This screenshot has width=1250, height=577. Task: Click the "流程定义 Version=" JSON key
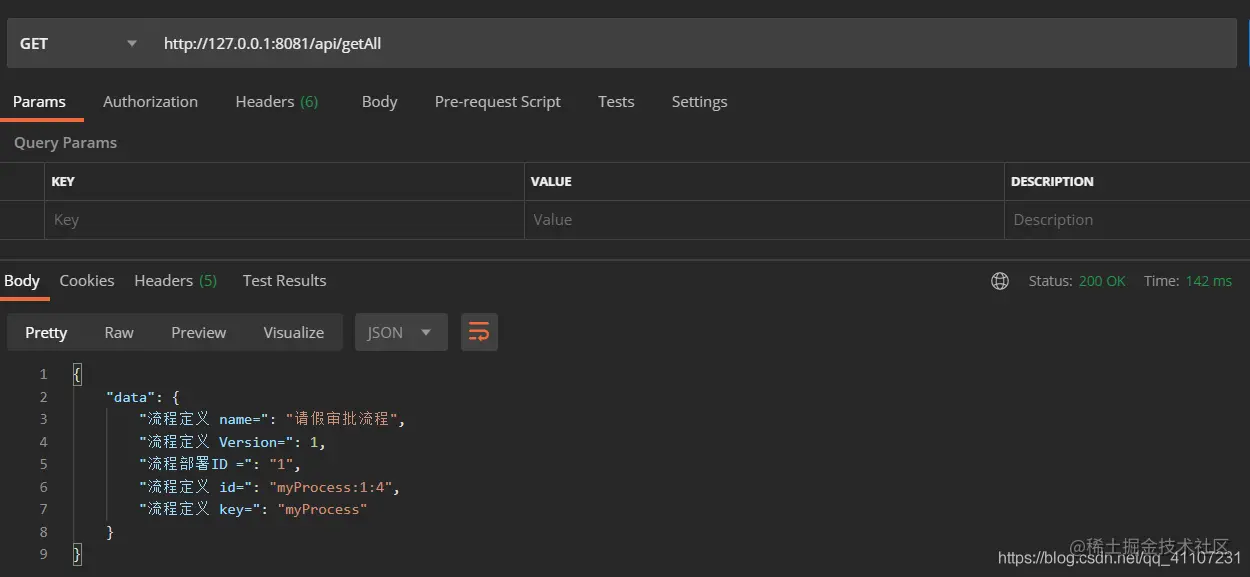pyautogui.click(x=215, y=442)
